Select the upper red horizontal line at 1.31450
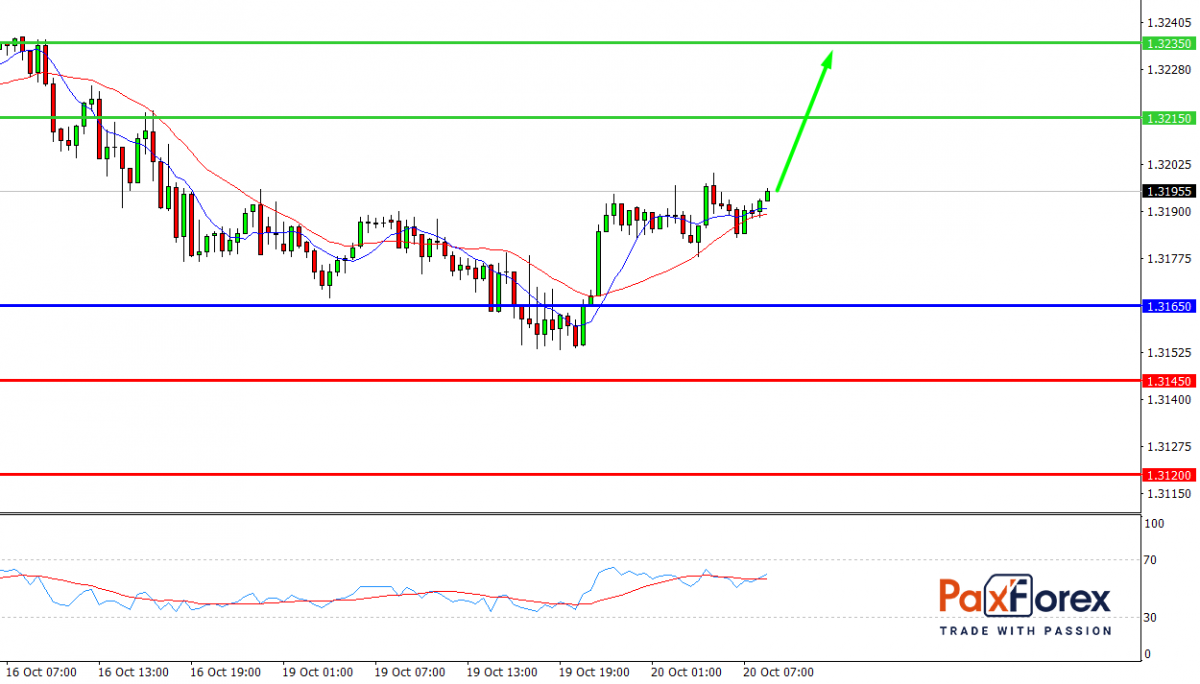Viewport: 1200px width, 684px height. [x=570, y=380]
